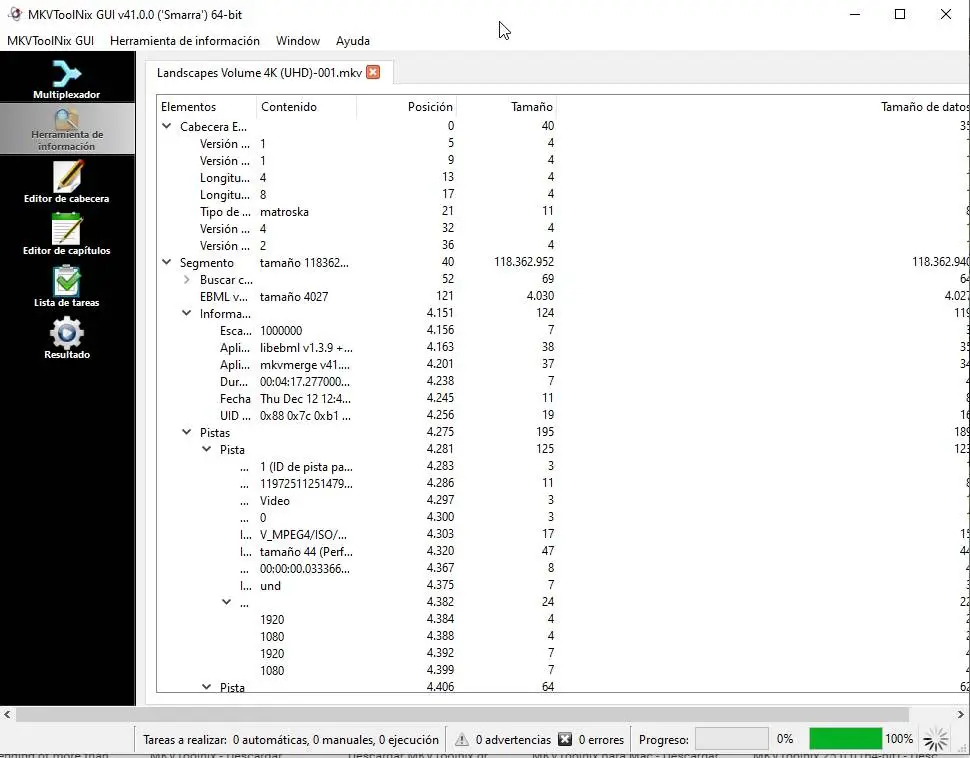Screen dimensions: 970x758
Task: Open the MKVToolNix GUI menu
Action: tap(51, 41)
